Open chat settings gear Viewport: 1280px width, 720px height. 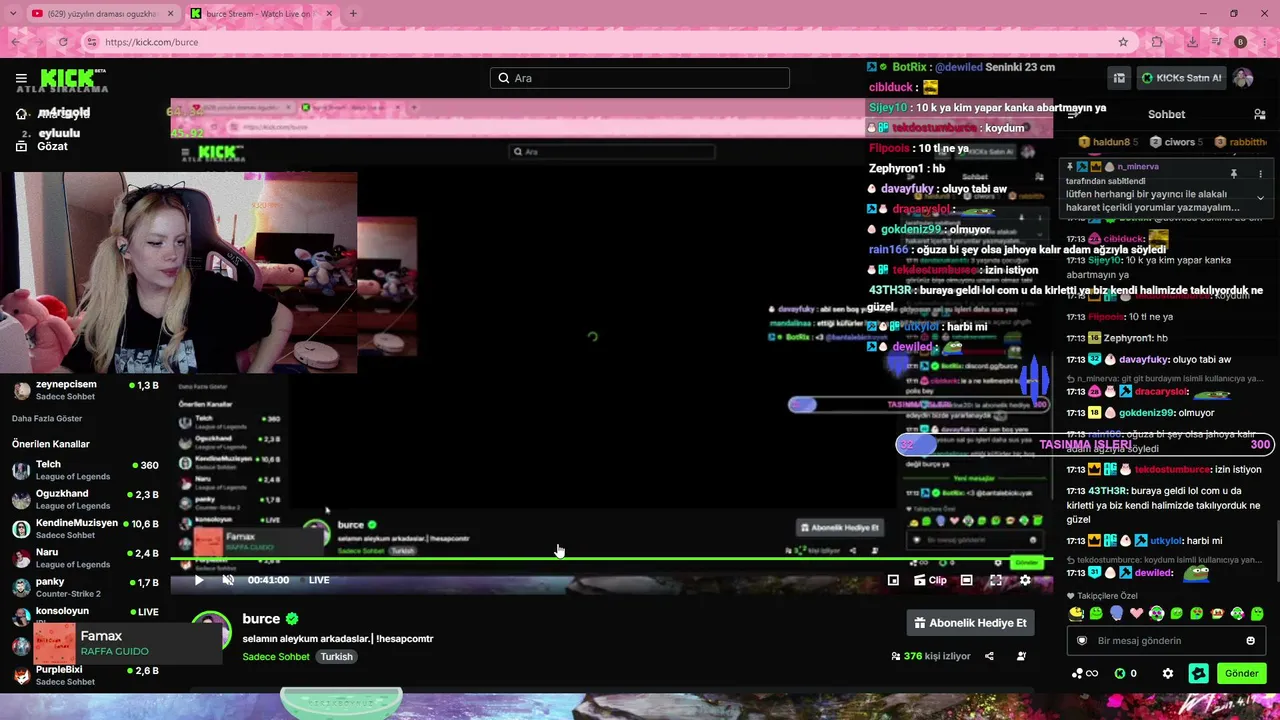pyautogui.click(x=1167, y=674)
